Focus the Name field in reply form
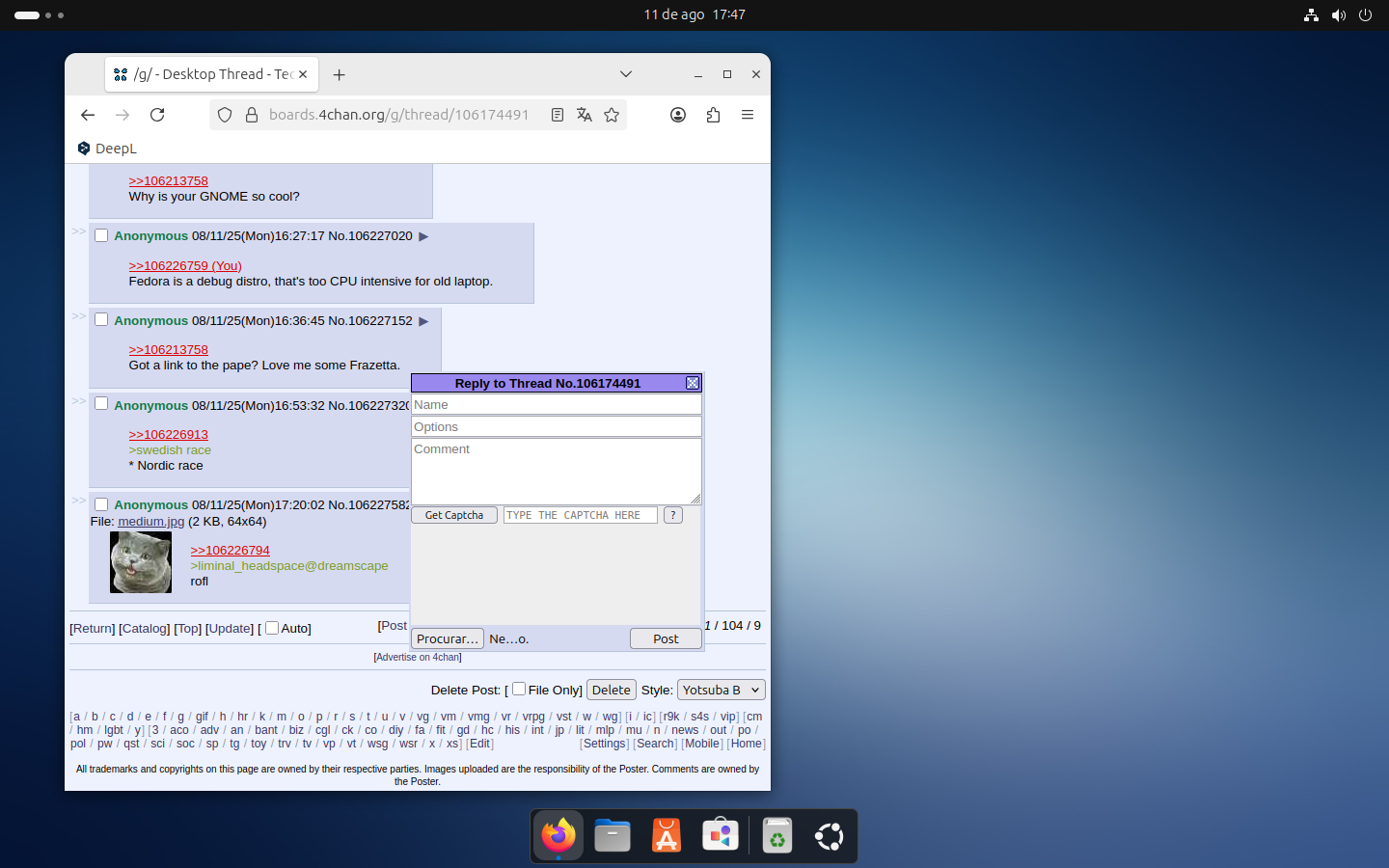This screenshot has width=1389, height=868. 557,405
